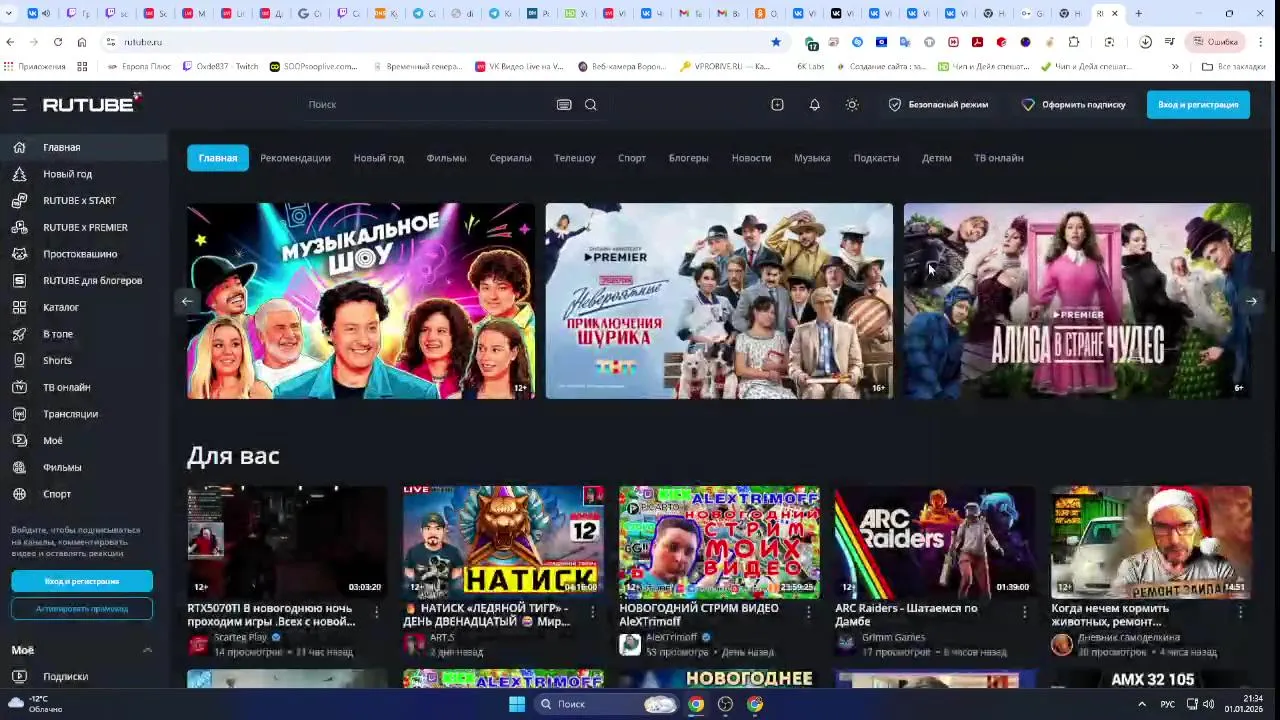The height and width of the screenshot is (720, 1280).
Task: Open В топе sidebar item
Action: (x=84, y=334)
